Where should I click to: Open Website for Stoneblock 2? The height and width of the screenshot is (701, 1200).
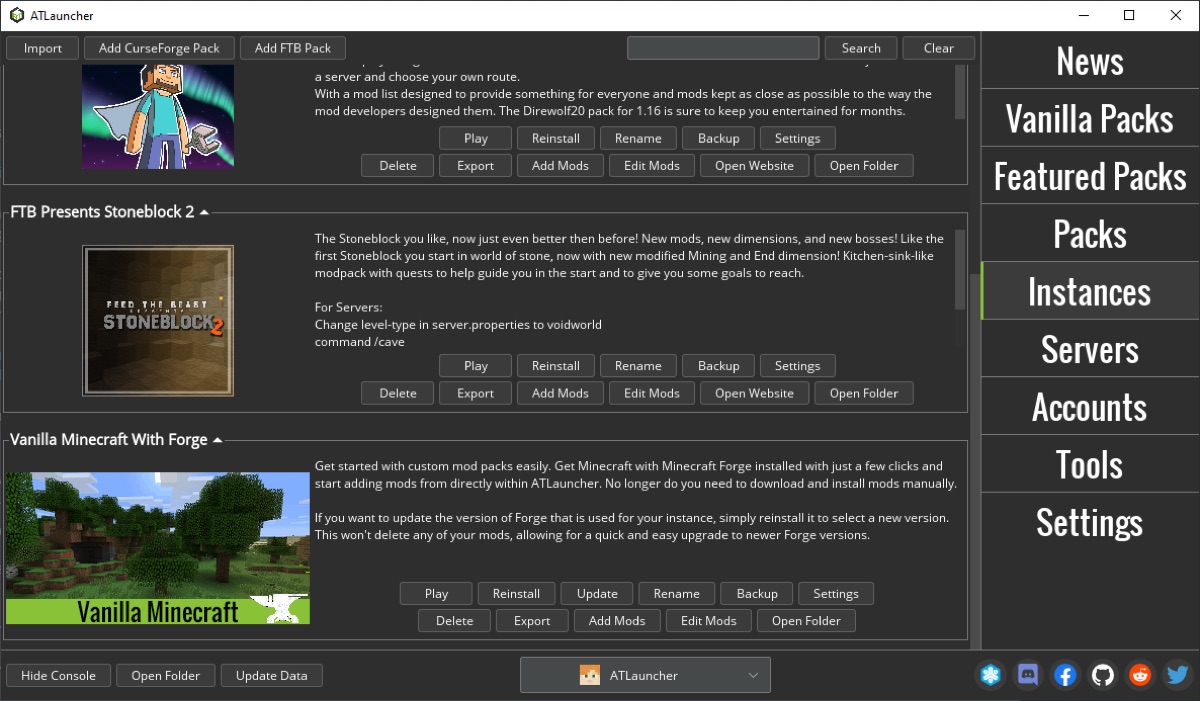754,393
